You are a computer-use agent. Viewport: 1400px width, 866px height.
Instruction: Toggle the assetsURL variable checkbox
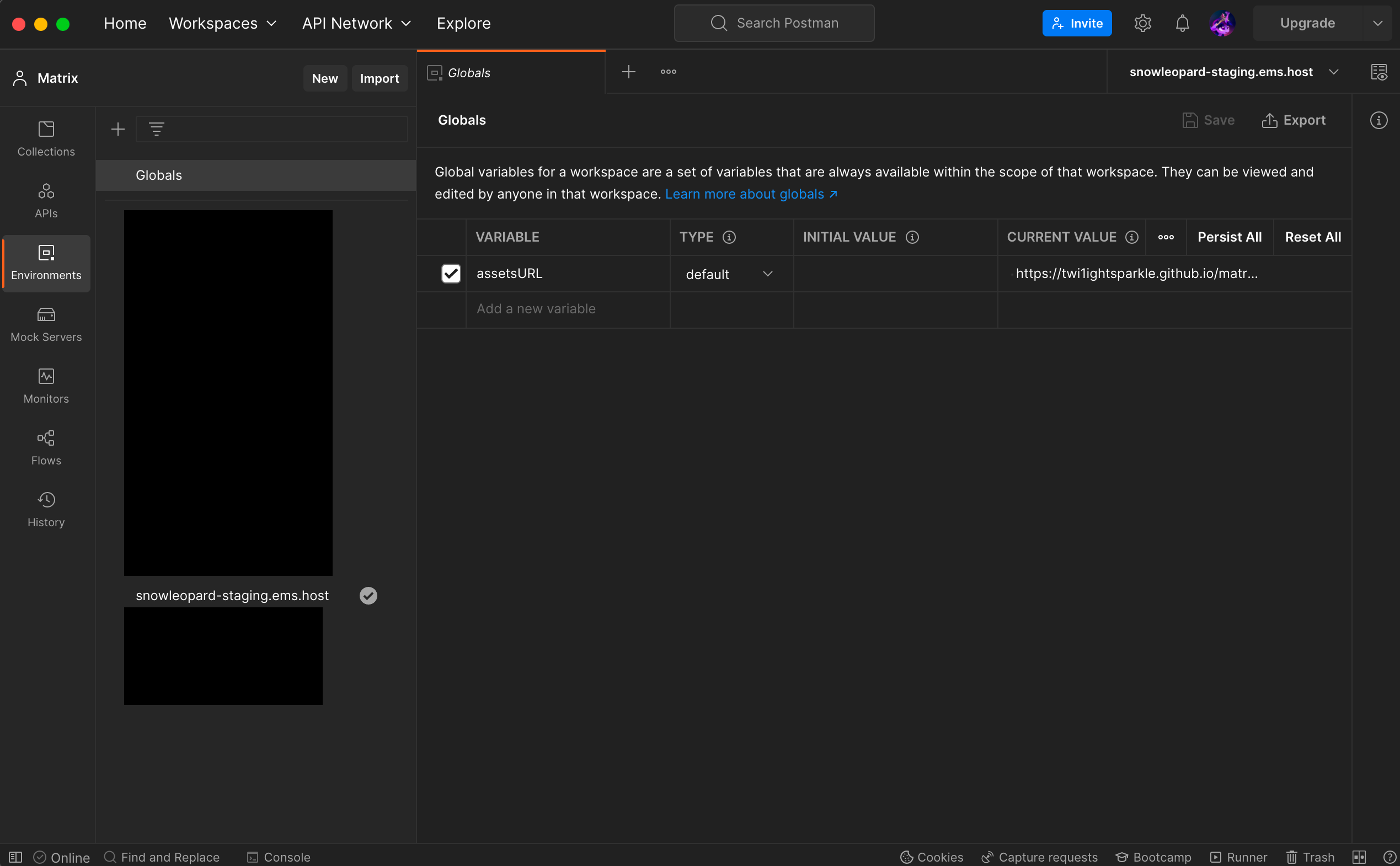pos(451,273)
